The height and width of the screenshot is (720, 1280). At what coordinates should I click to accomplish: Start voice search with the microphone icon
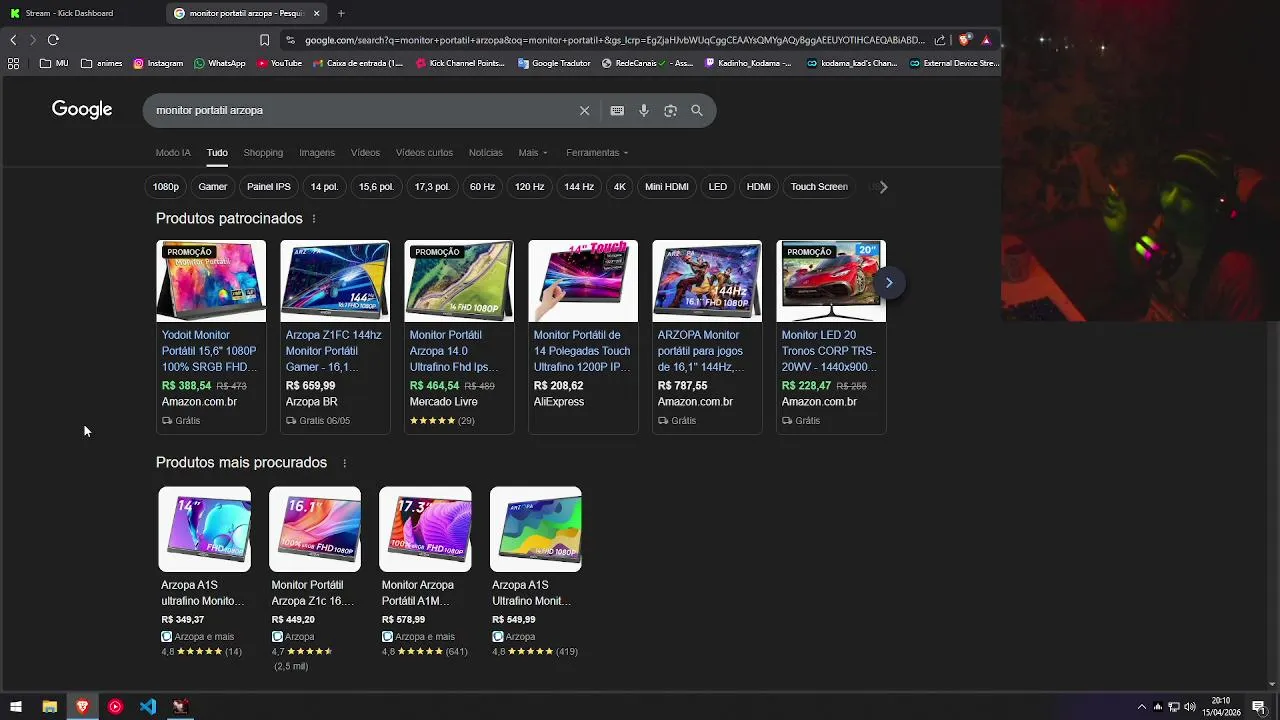pos(644,111)
